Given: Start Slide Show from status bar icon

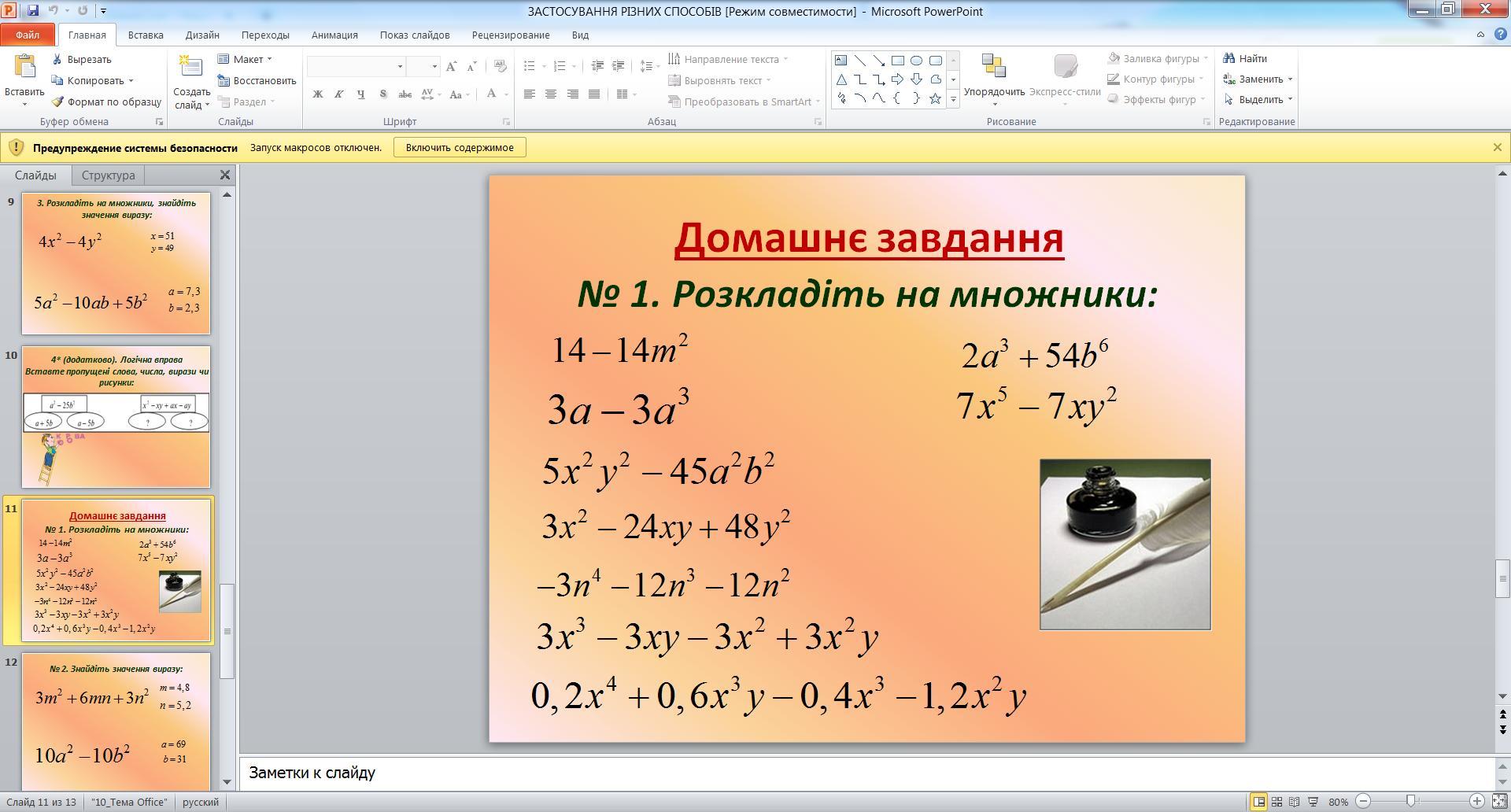Looking at the screenshot, I should [x=1313, y=802].
